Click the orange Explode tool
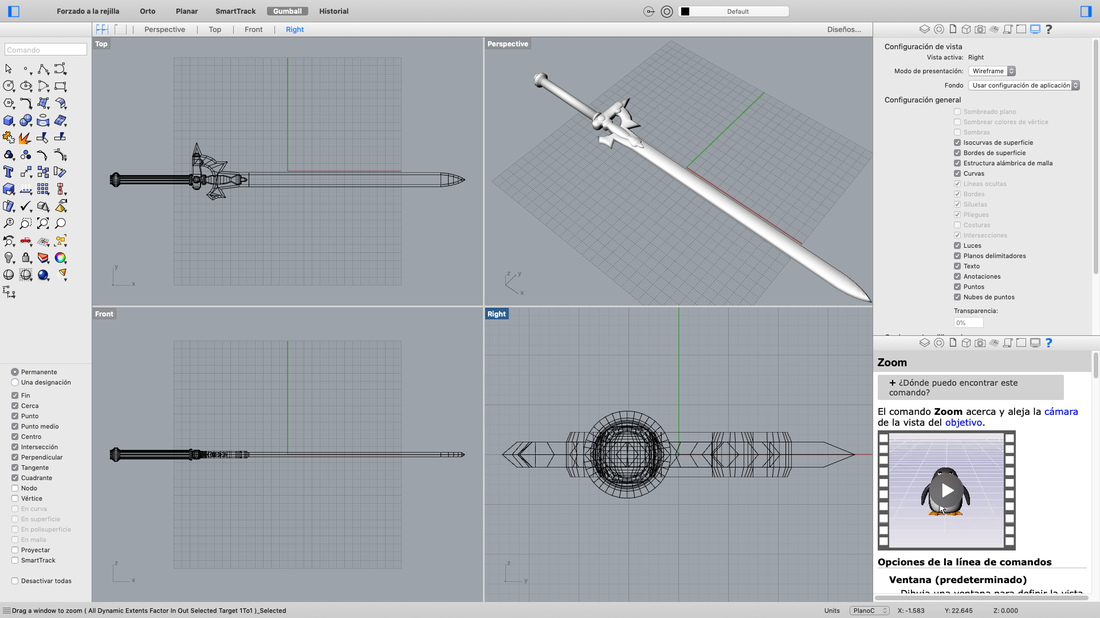1100x618 pixels. click(26, 137)
